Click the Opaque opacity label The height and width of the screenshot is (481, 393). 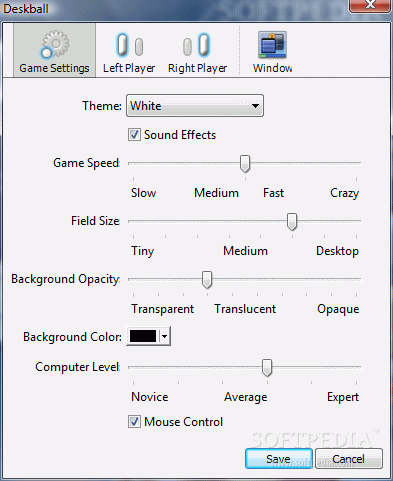[x=338, y=309]
